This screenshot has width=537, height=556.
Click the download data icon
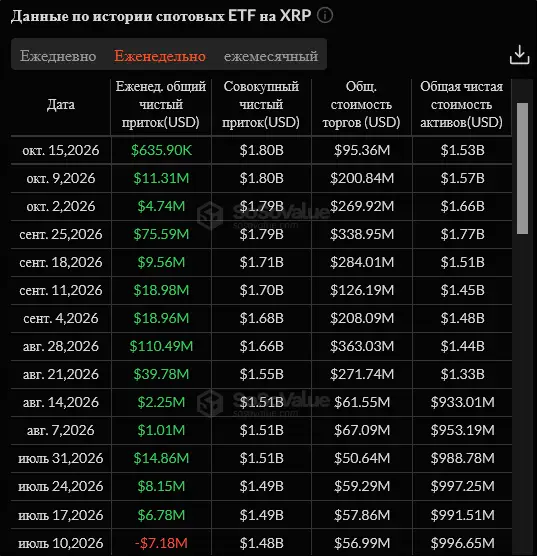click(519, 55)
